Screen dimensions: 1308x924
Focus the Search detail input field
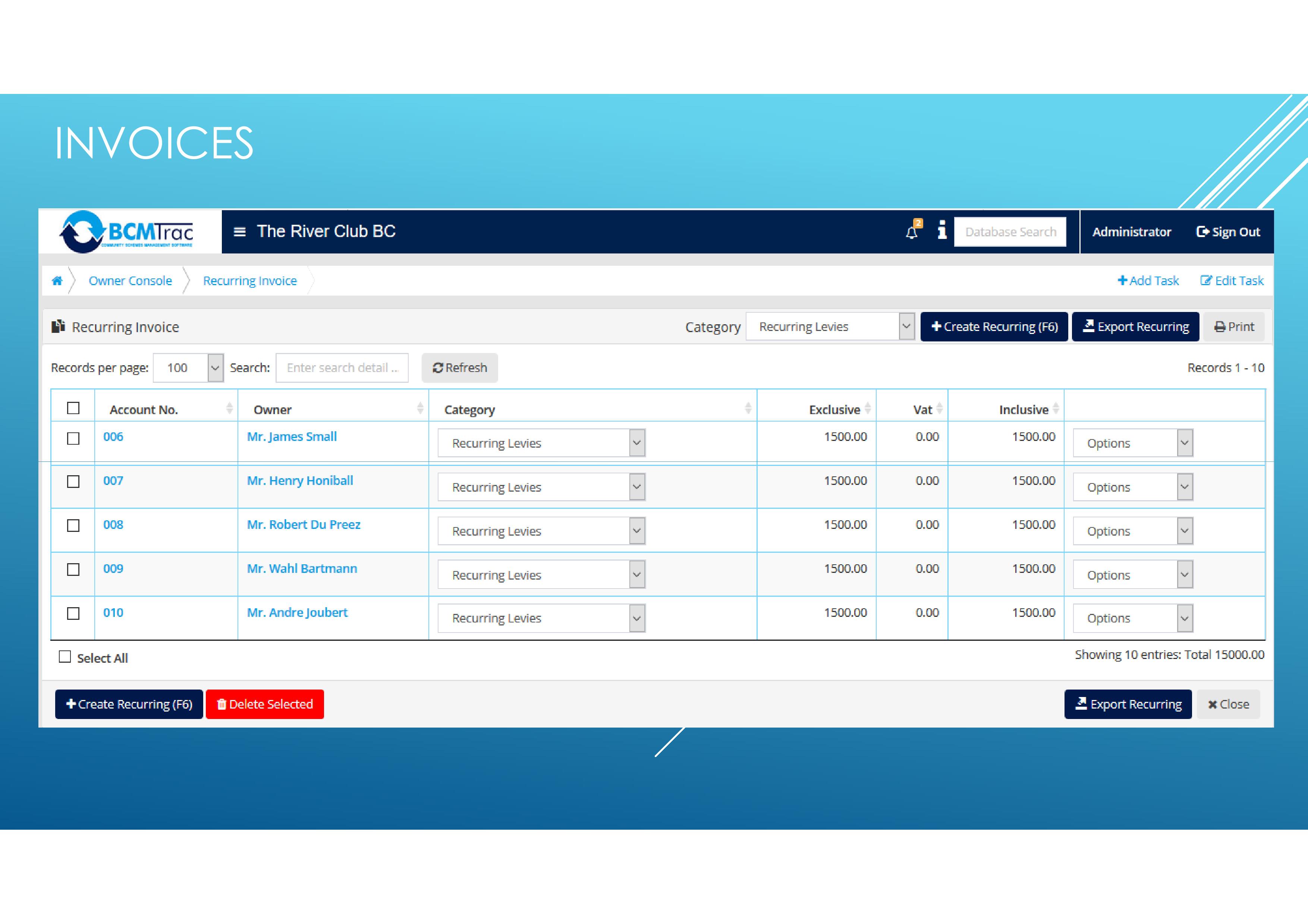point(342,368)
